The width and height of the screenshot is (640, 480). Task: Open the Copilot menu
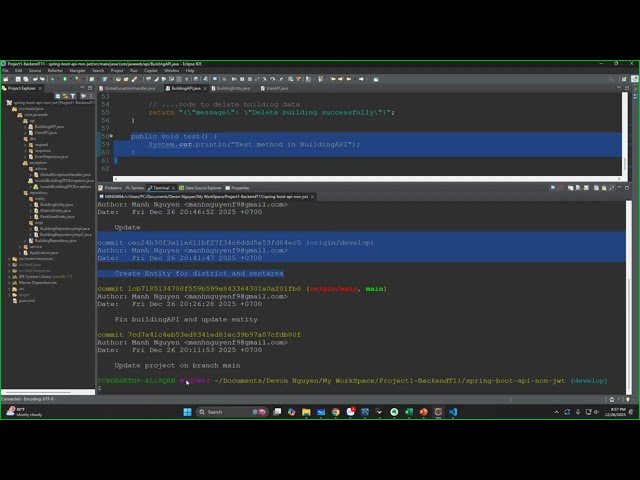[x=151, y=71]
